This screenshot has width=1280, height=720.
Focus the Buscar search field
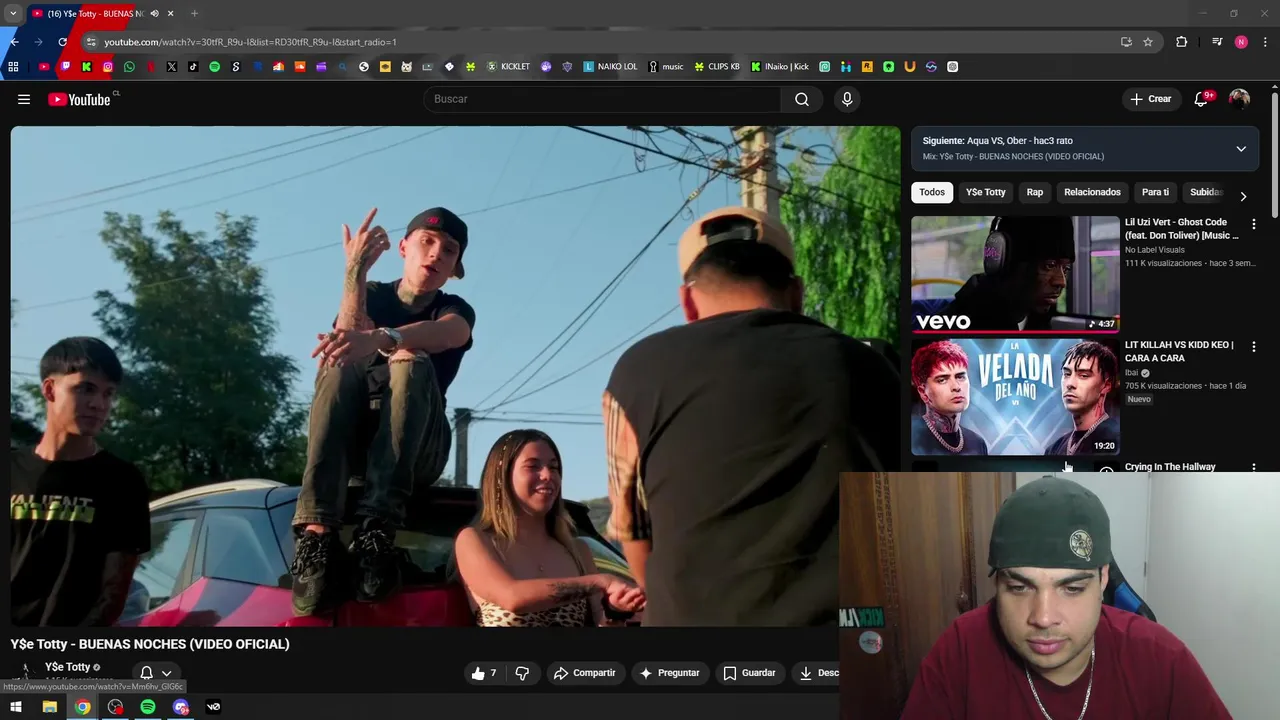(x=602, y=99)
